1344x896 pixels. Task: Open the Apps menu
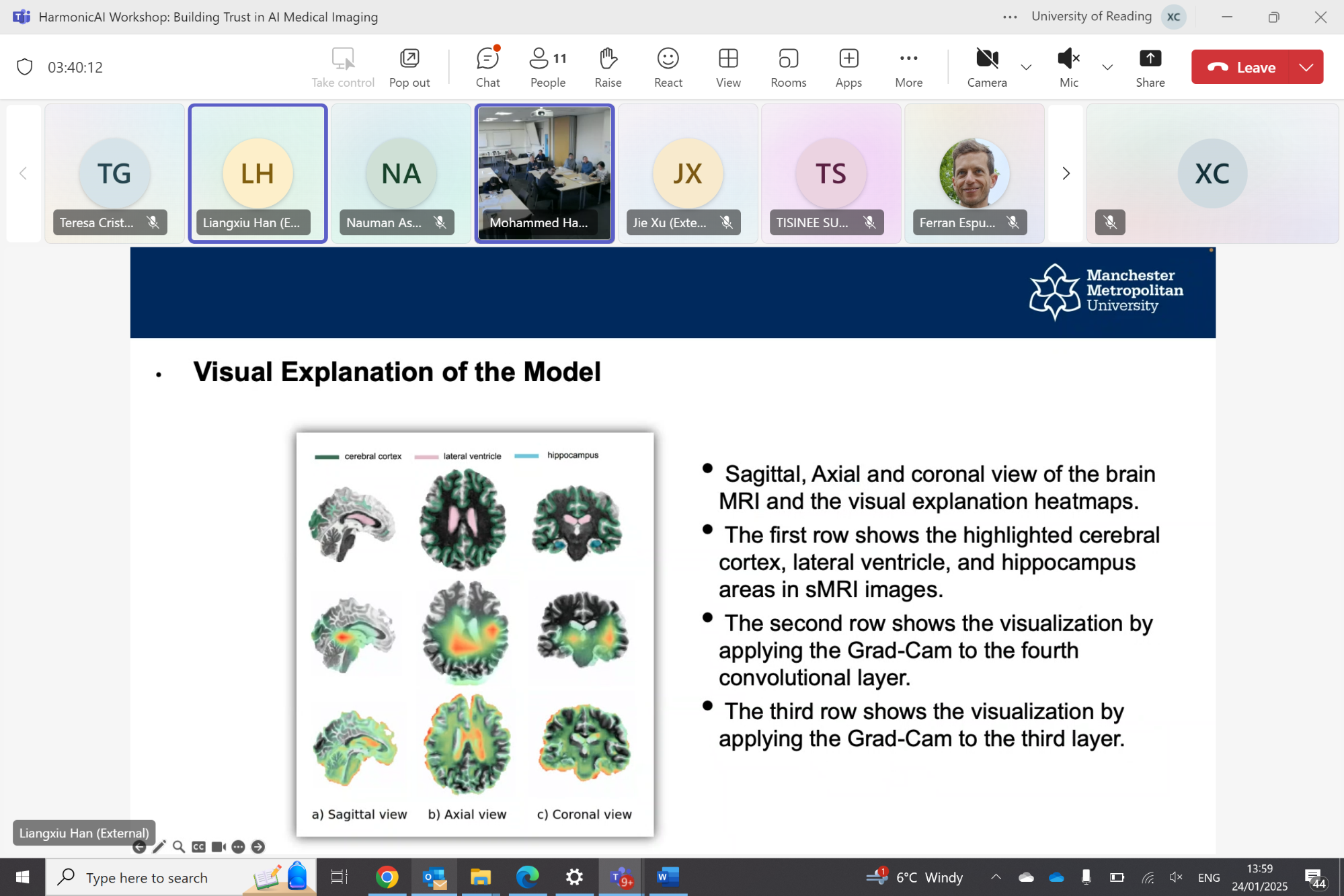click(x=848, y=67)
